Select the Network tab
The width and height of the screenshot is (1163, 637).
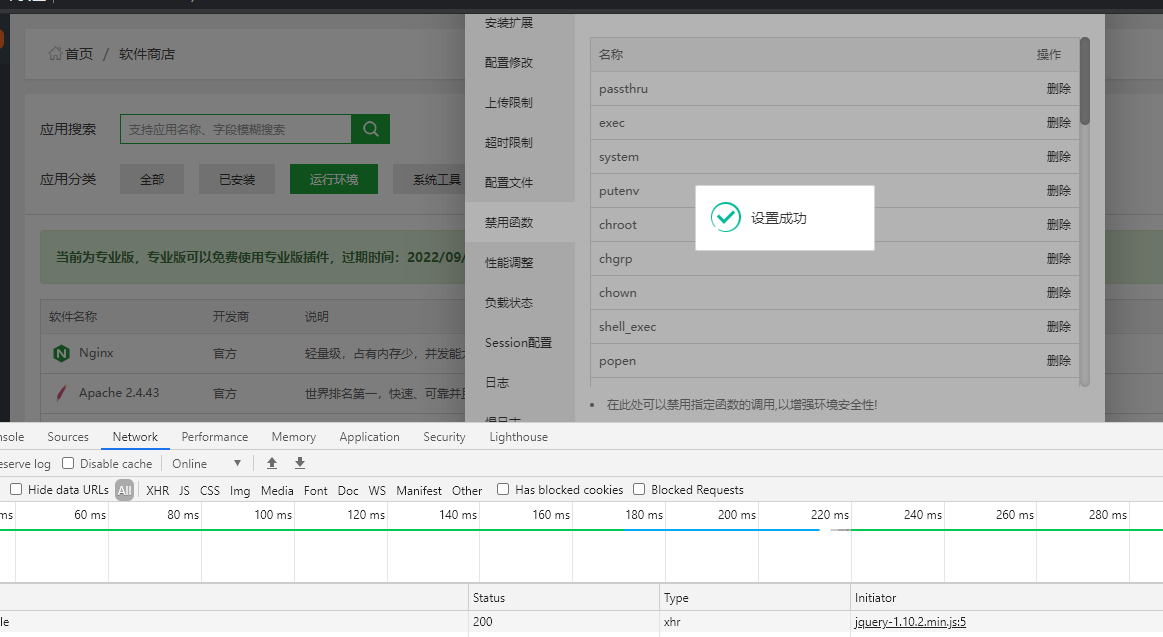tap(135, 437)
